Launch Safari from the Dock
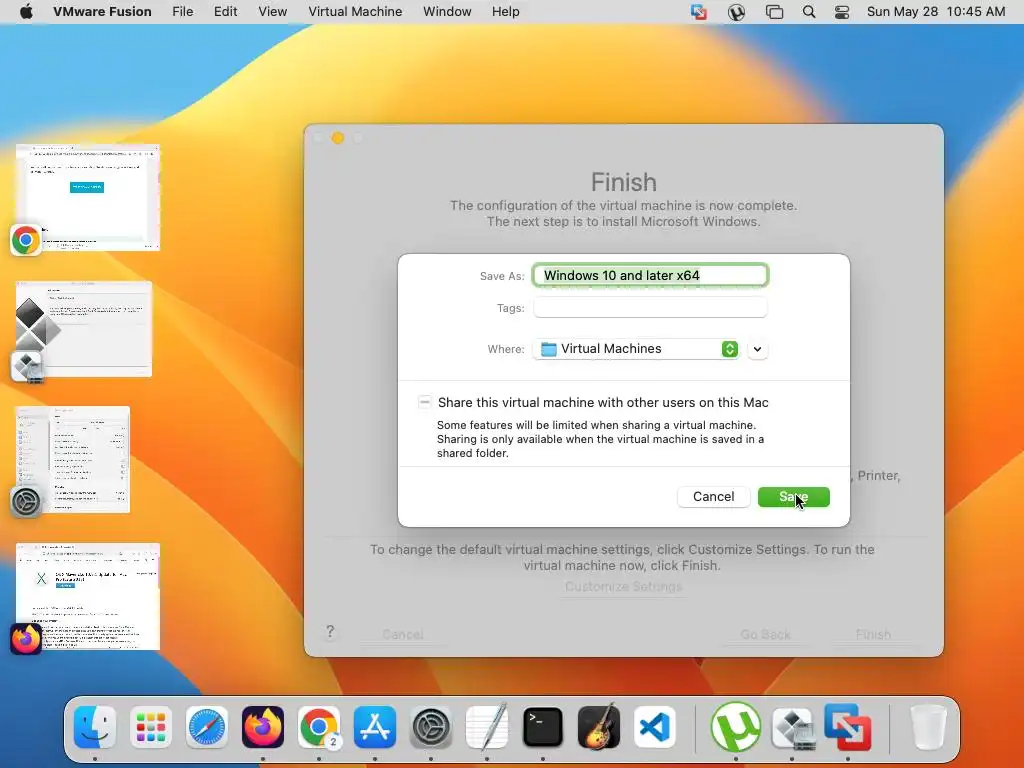The width and height of the screenshot is (1024, 768). tap(207, 727)
